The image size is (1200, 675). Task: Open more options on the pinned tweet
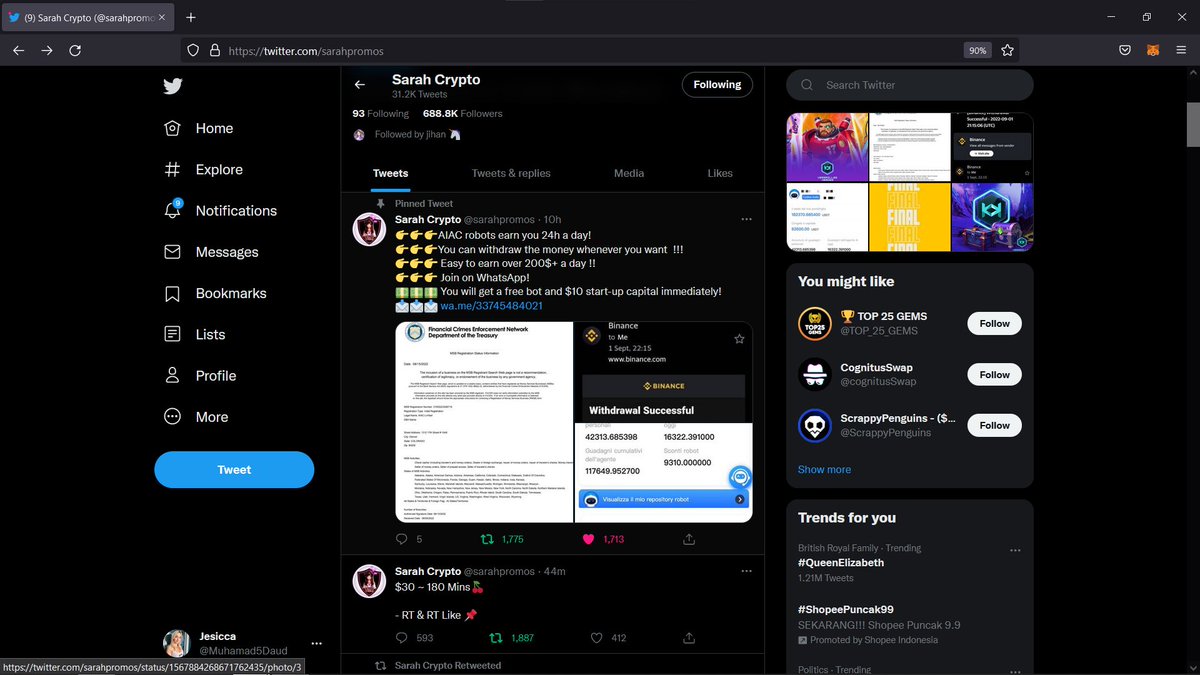coord(746,219)
